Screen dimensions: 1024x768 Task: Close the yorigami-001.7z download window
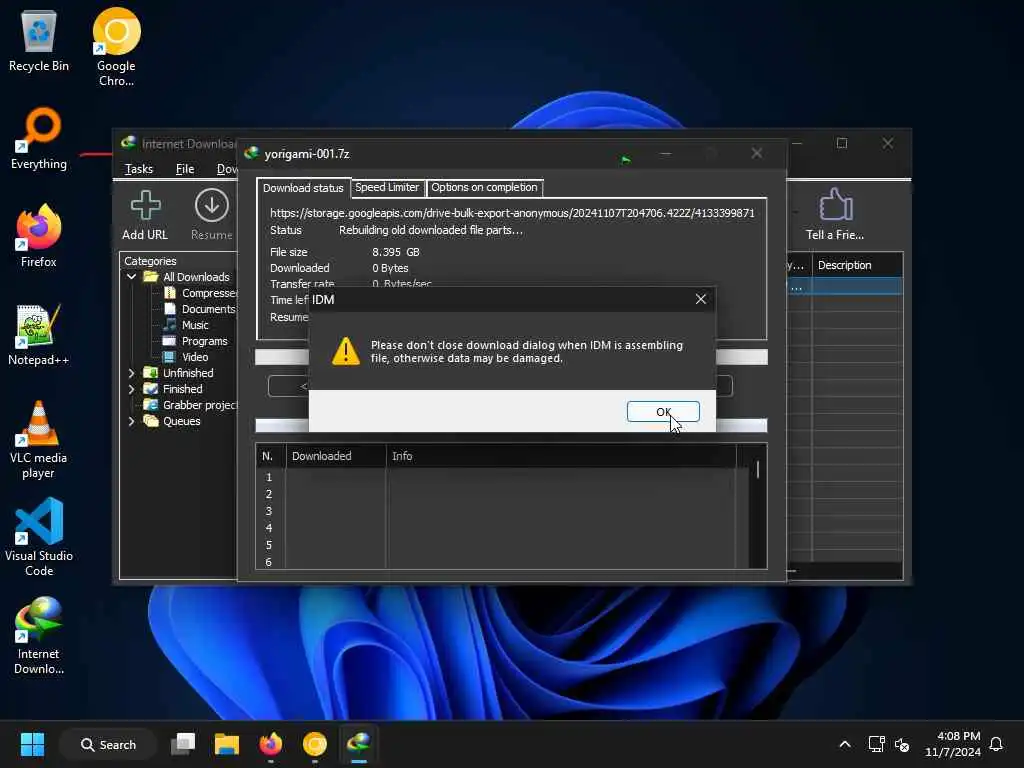tap(757, 153)
